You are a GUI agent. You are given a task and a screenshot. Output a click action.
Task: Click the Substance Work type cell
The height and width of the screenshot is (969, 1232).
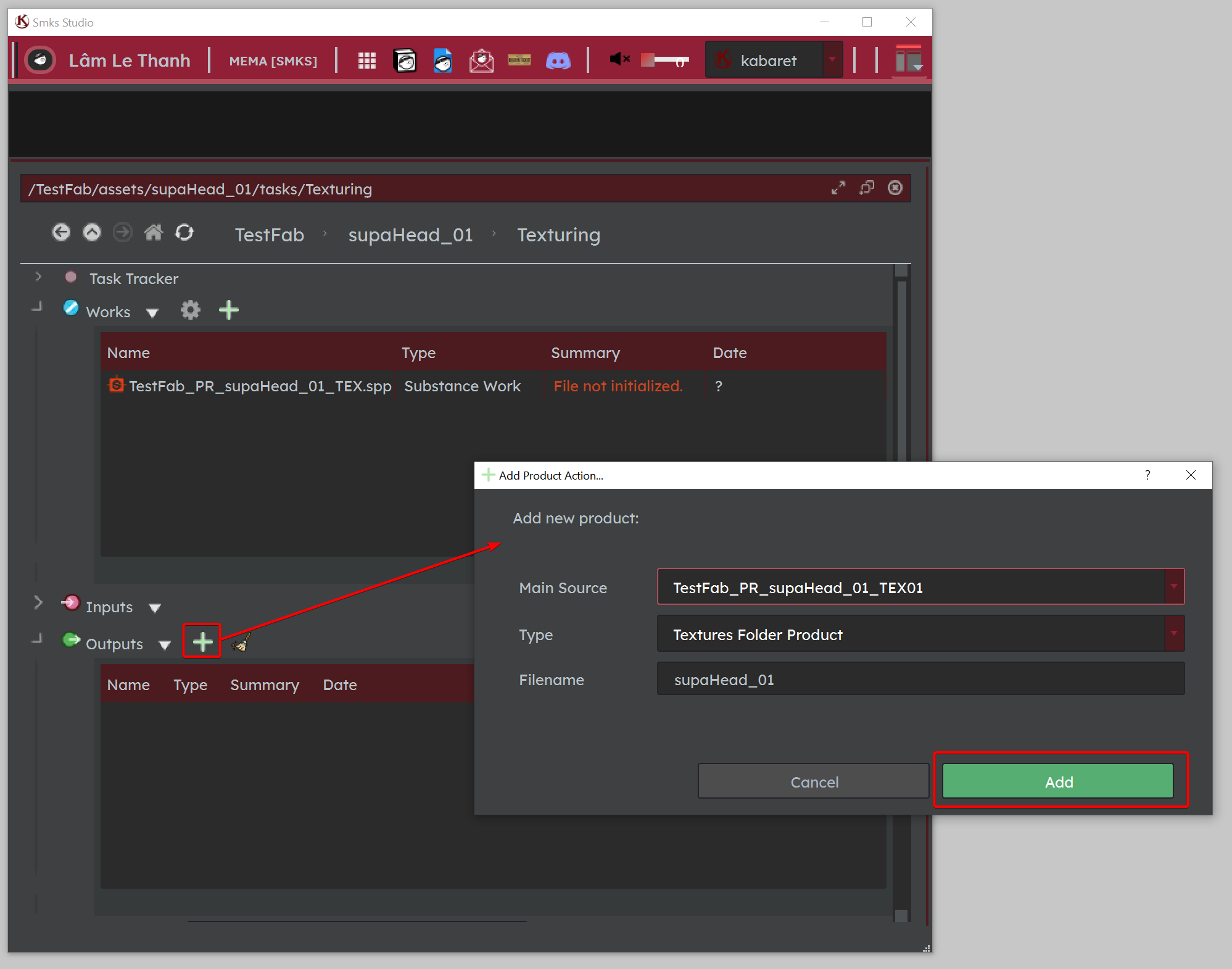(x=463, y=386)
